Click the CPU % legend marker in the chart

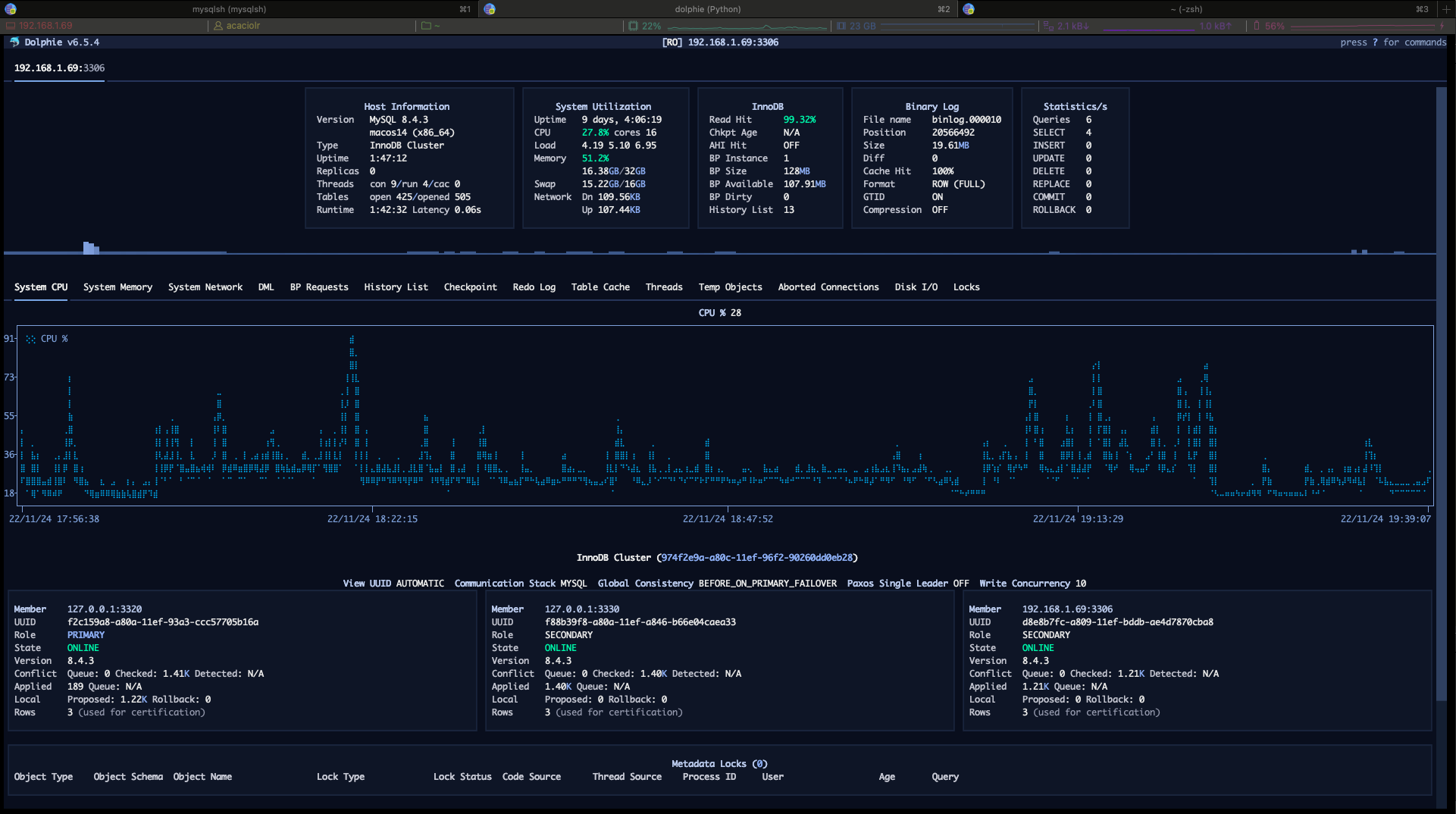pyautogui.click(x=31, y=339)
